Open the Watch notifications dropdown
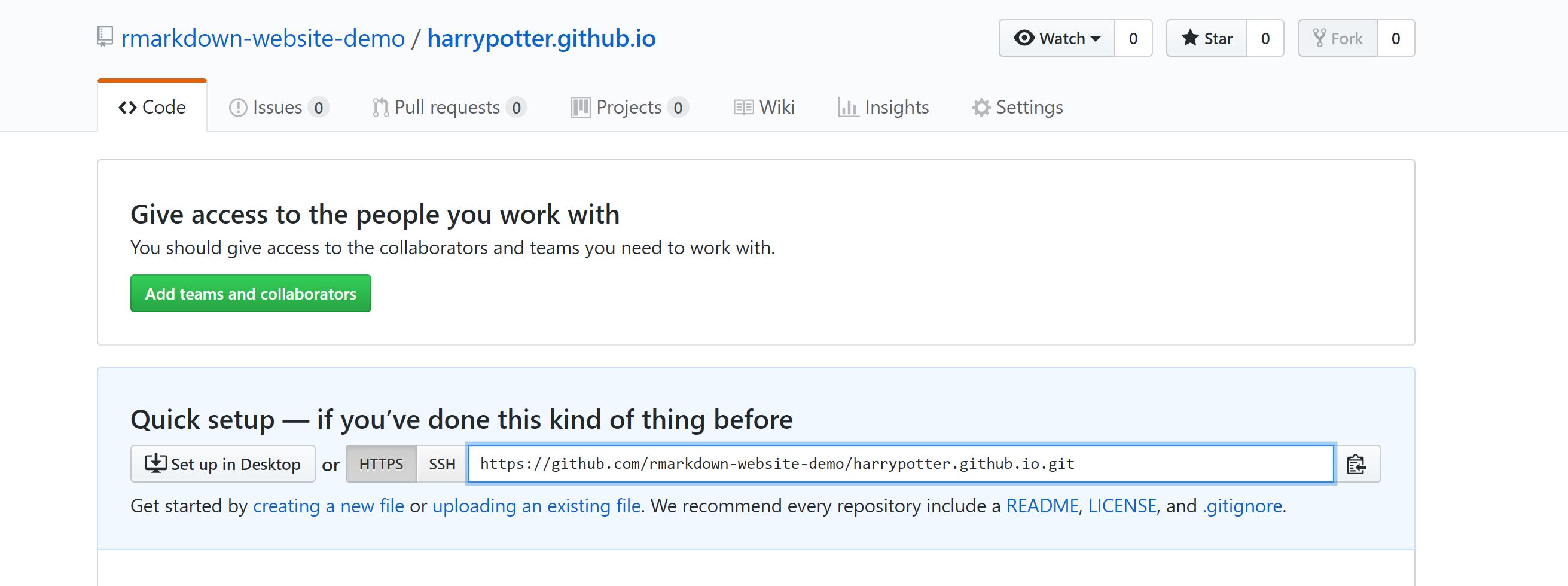This screenshot has height=586, width=1568. [1057, 38]
